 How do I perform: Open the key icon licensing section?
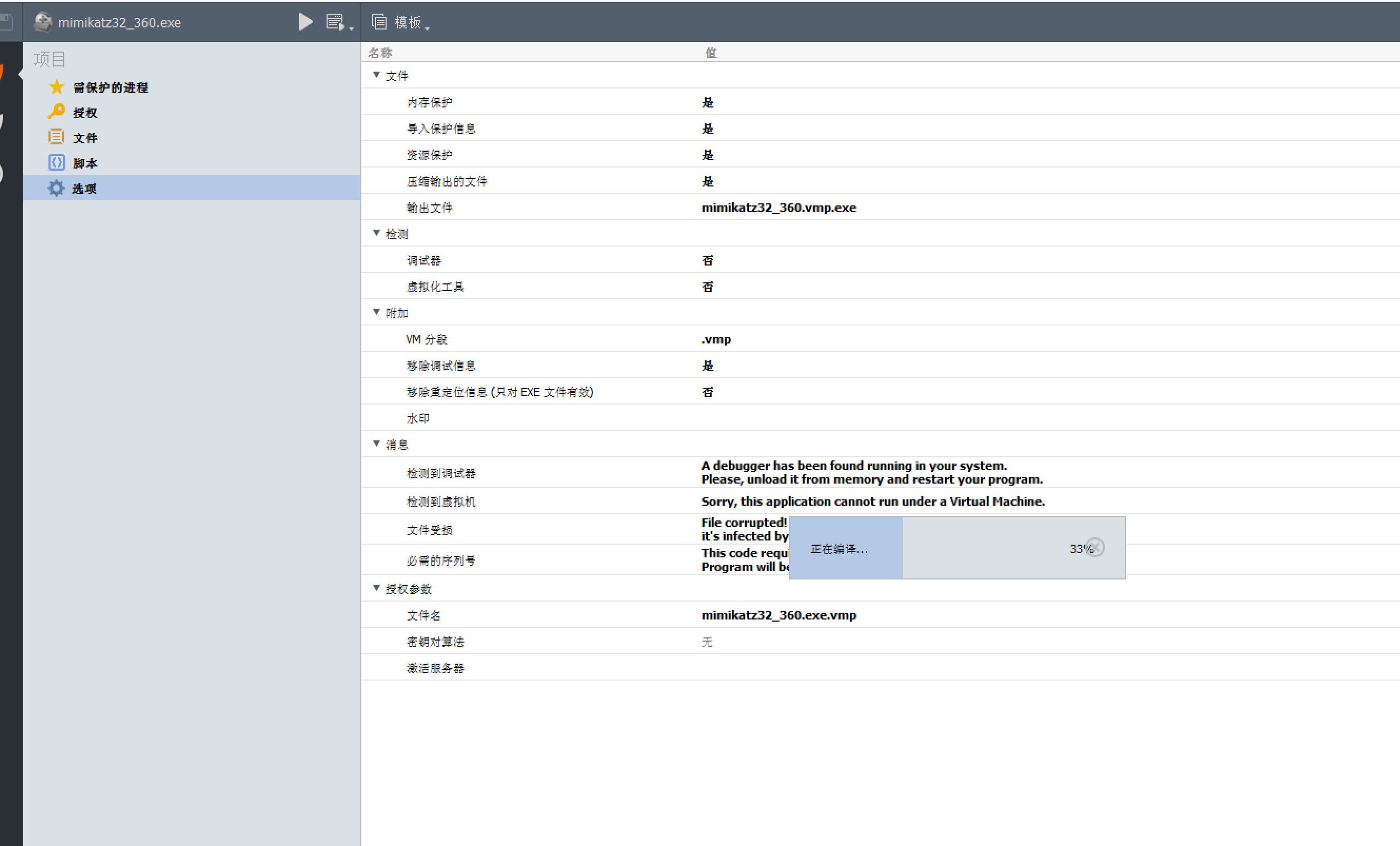[56, 112]
